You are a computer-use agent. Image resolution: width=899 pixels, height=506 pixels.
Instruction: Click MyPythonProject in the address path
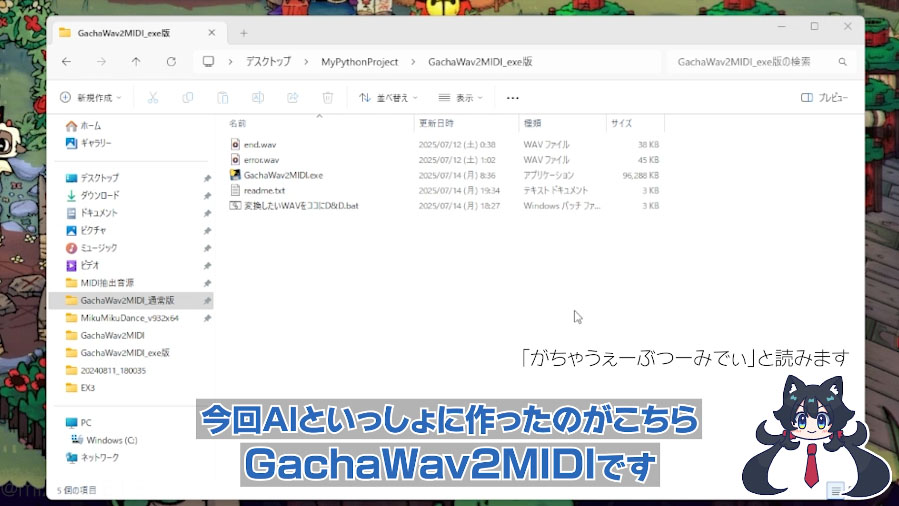[359, 62]
